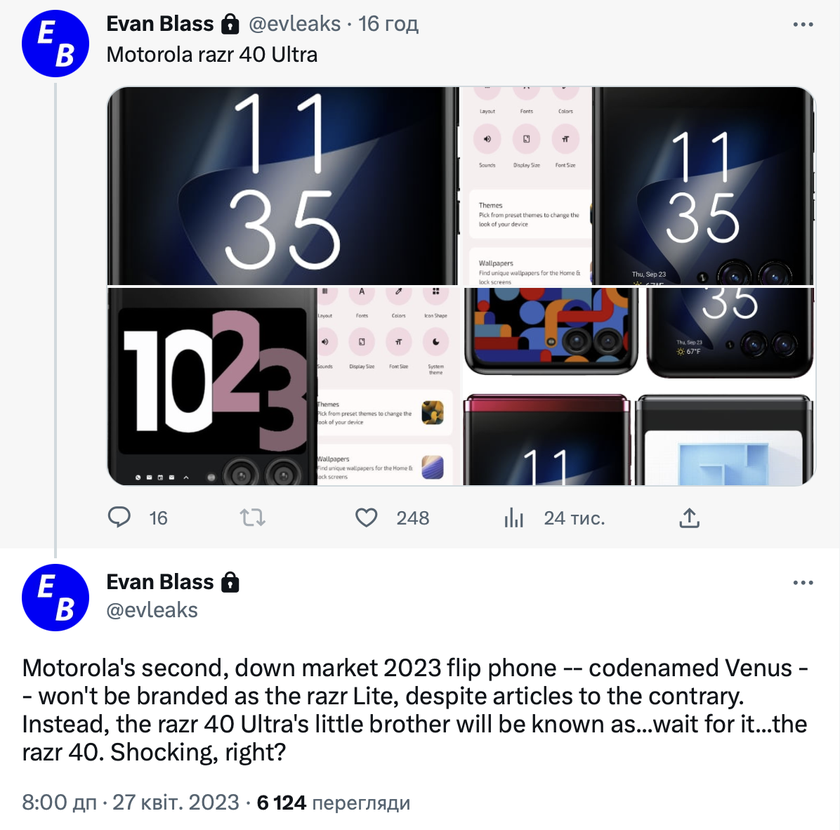Click the '16 год' timestamp link

click(x=388, y=23)
